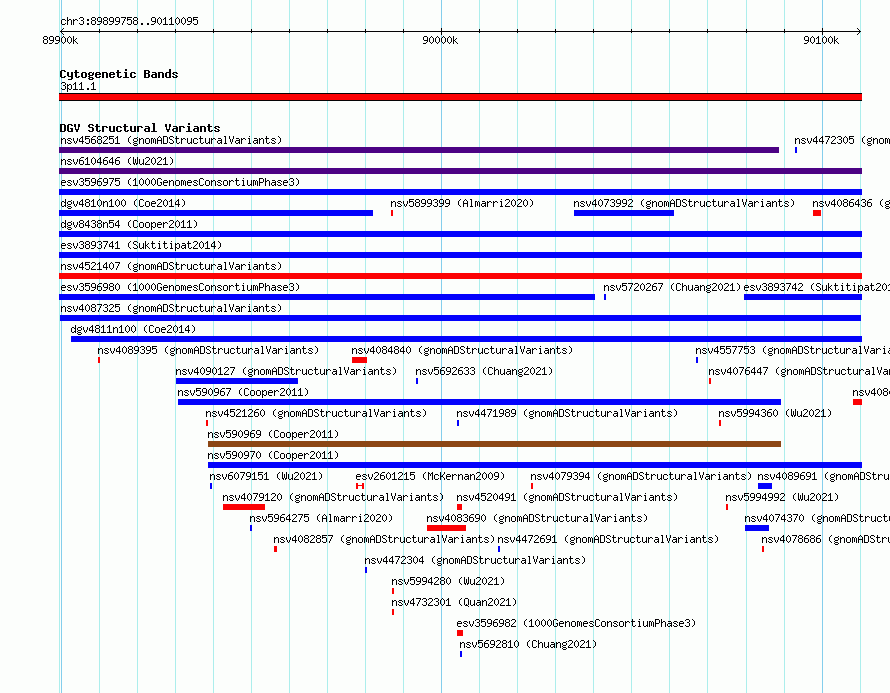The width and height of the screenshot is (890, 693).
Task: Click the blue bar beneath nsv4090127
Action: pyautogui.click(x=237, y=381)
